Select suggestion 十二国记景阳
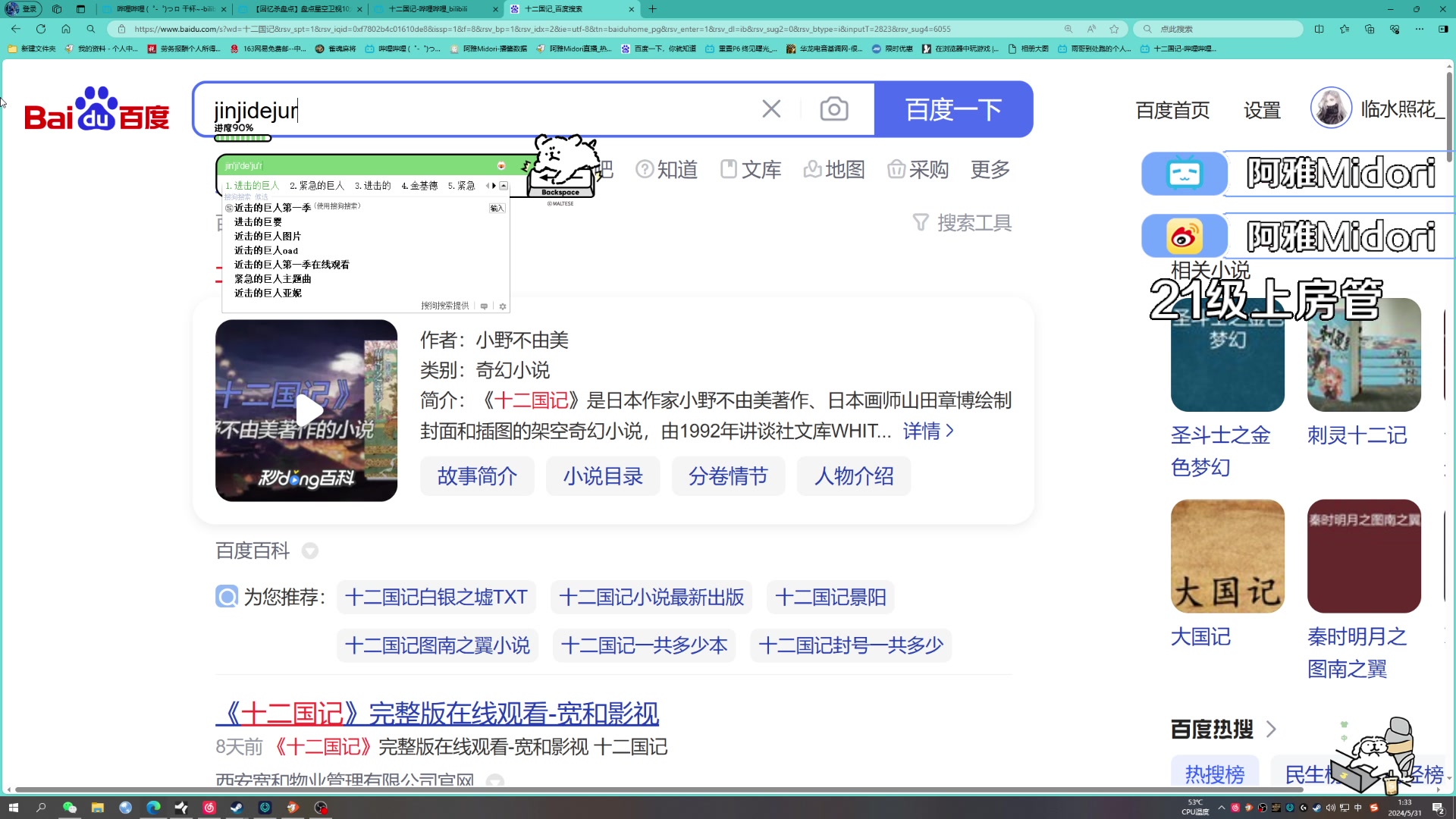 tap(830, 597)
